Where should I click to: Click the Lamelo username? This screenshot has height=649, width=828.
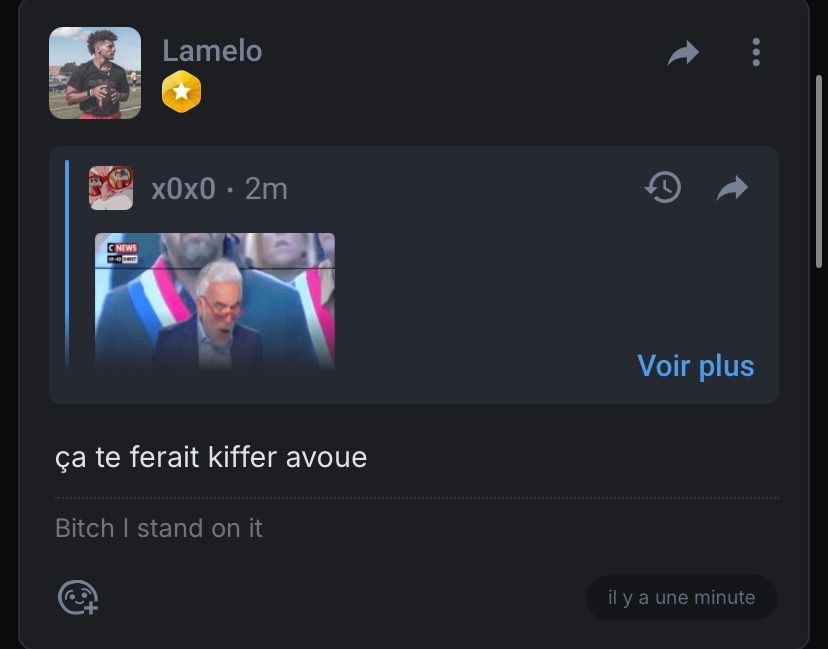click(x=212, y=51)
